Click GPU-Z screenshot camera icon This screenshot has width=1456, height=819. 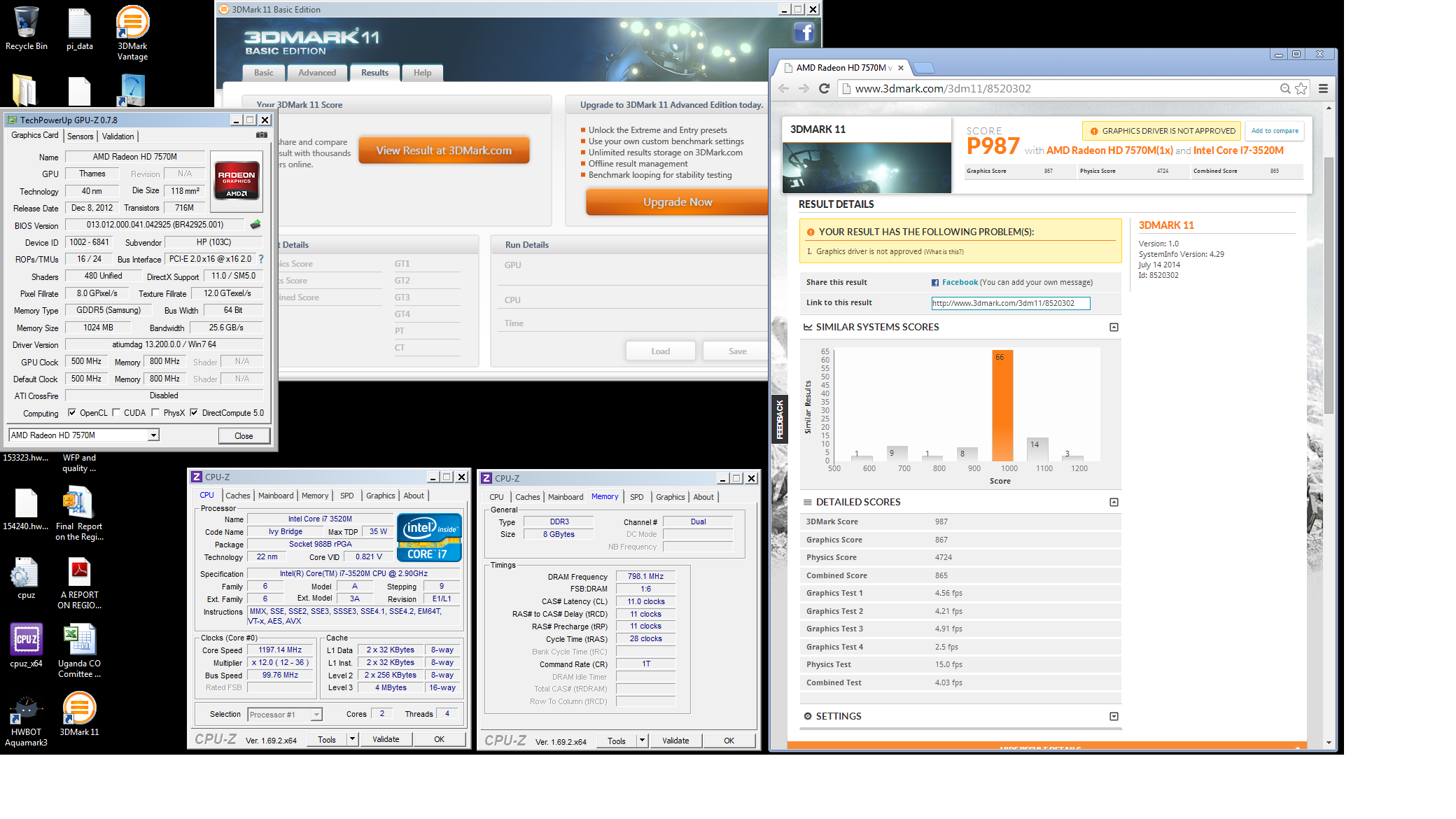click(x=261, y=135)
